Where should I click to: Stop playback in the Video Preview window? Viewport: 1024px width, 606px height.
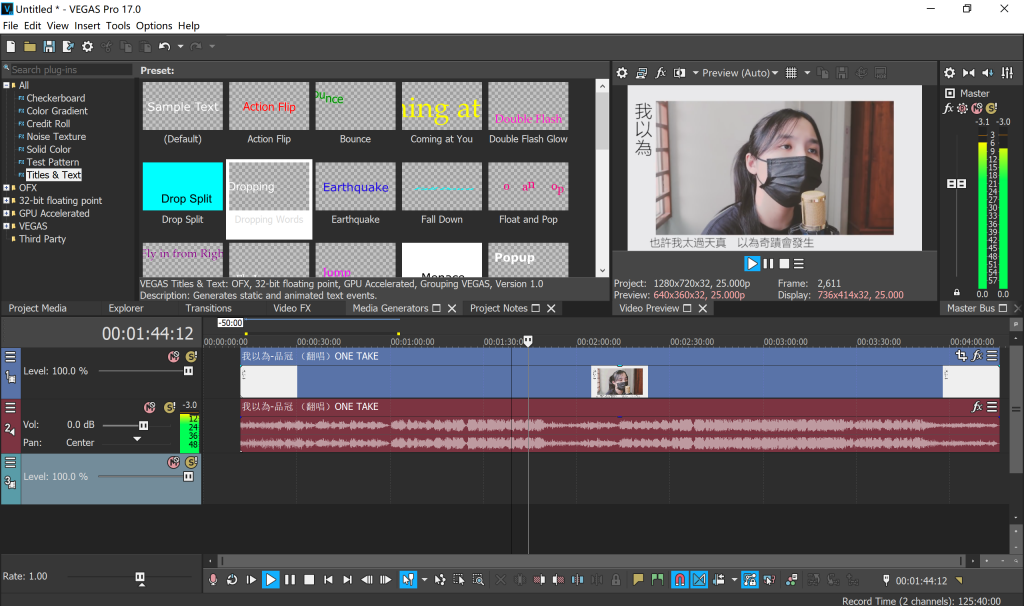pyautogui.click(x=784, y=264)
